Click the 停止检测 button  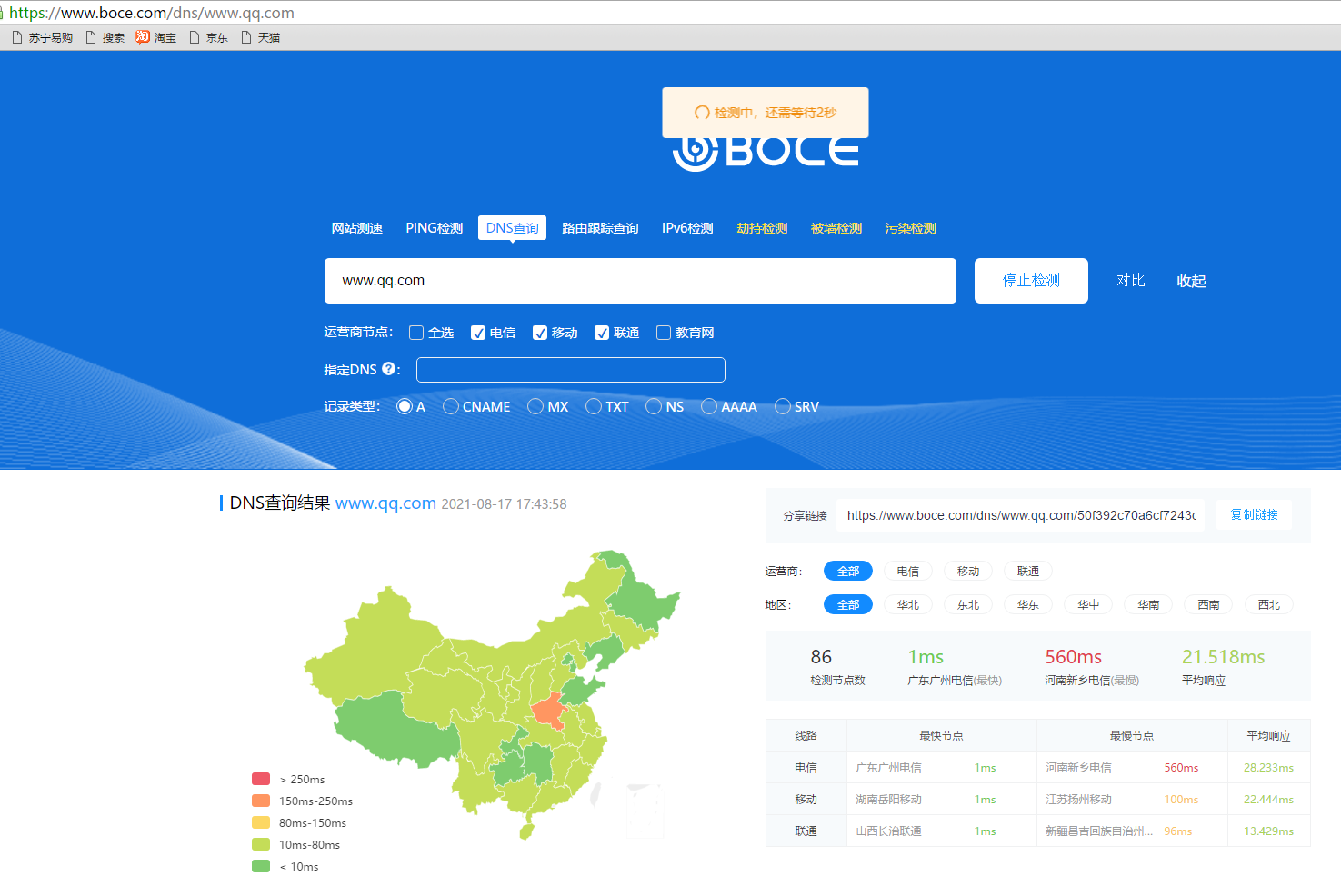tap(1031, 281)
